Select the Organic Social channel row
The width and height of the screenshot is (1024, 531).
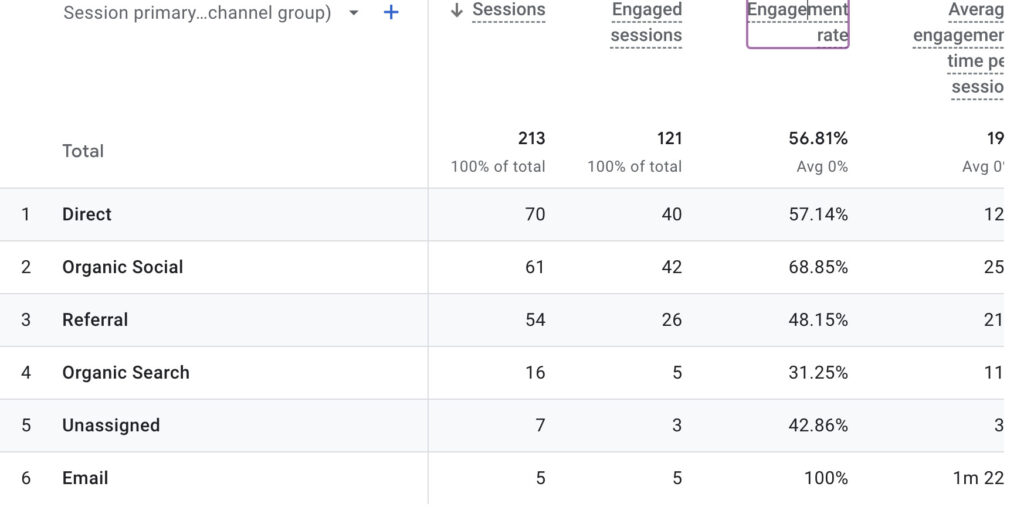122,267
